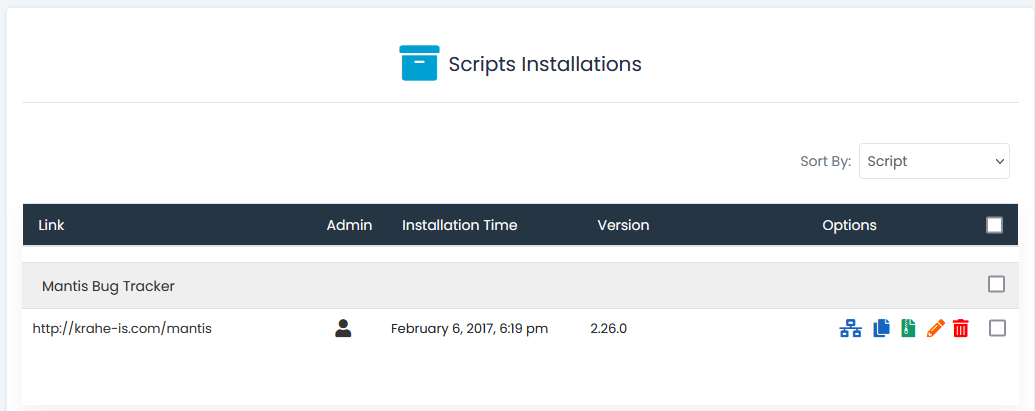1035x411 pixels.
Task: Click the blue archive box header icon
Action: pyautogui.click(x=419, y=63)
